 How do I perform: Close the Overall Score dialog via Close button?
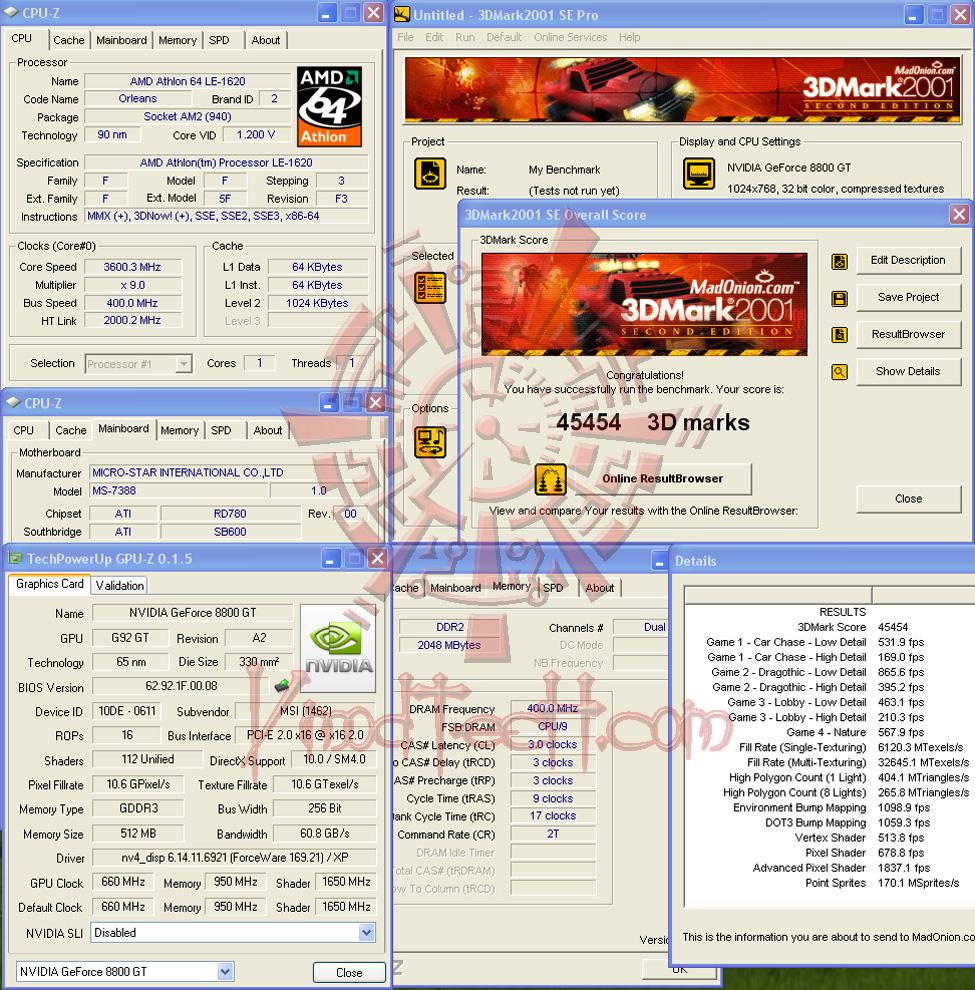point(908,499)
